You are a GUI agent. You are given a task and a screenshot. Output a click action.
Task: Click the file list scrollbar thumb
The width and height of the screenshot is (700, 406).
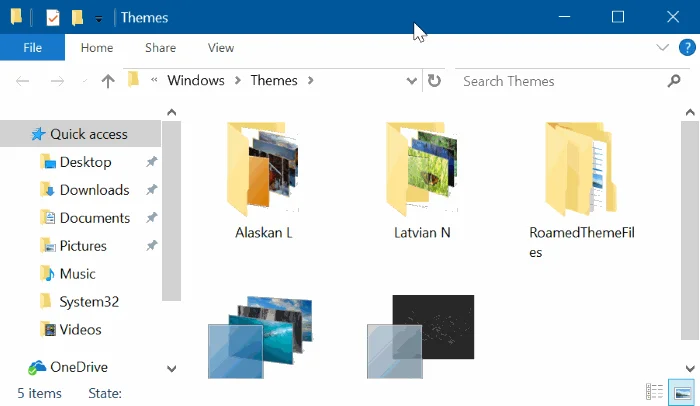point(690,230)
